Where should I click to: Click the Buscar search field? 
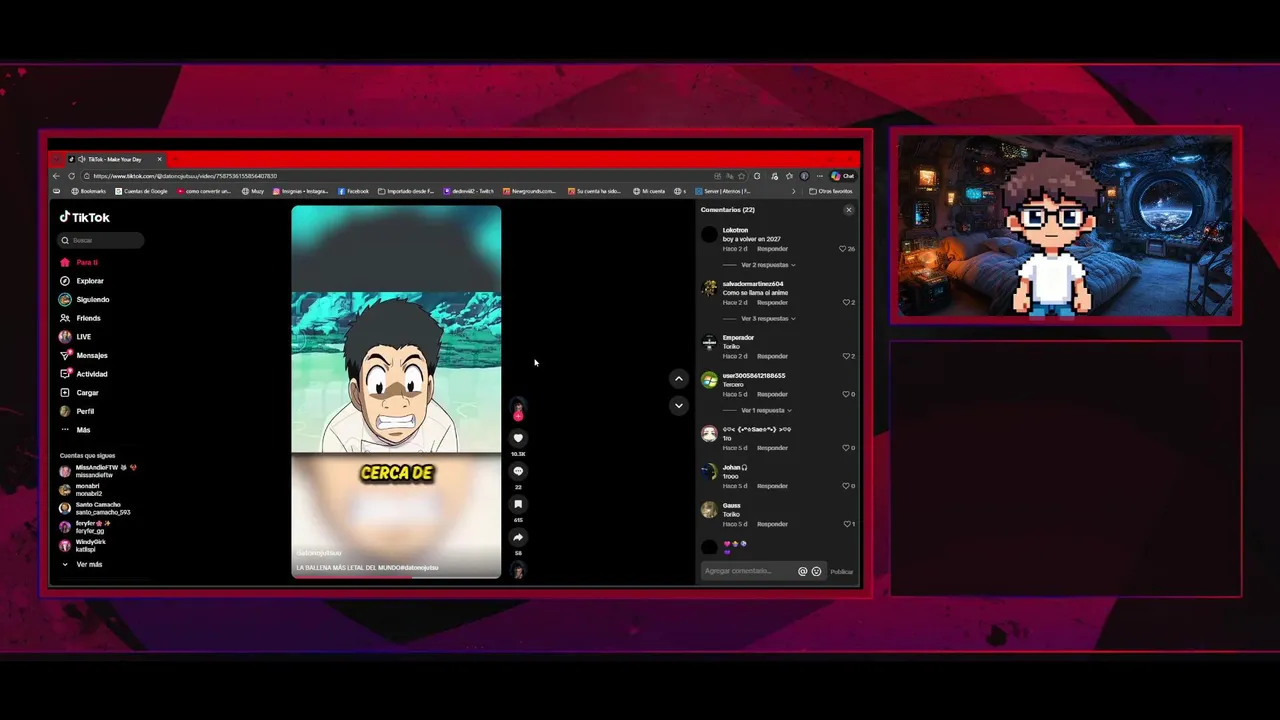point(101,240)
